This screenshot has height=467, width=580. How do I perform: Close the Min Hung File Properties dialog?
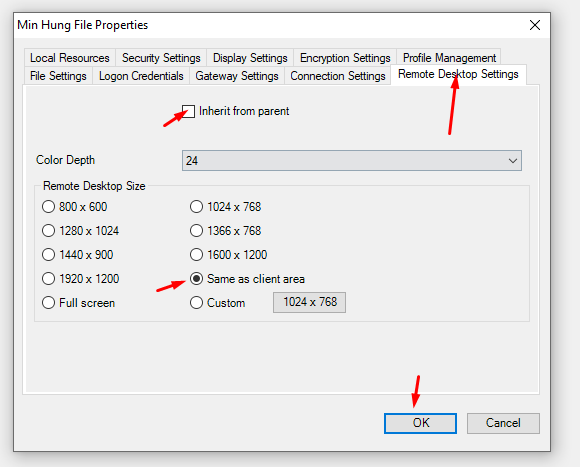point(535,25)
